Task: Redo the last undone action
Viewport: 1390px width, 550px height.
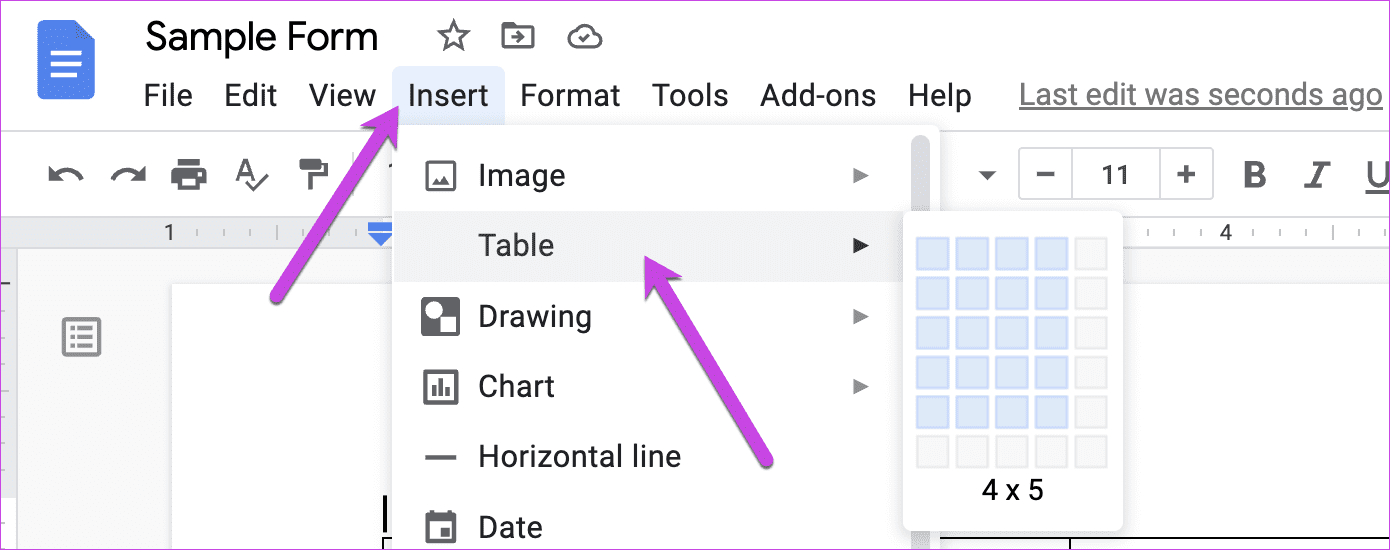Action: point(128,175)
